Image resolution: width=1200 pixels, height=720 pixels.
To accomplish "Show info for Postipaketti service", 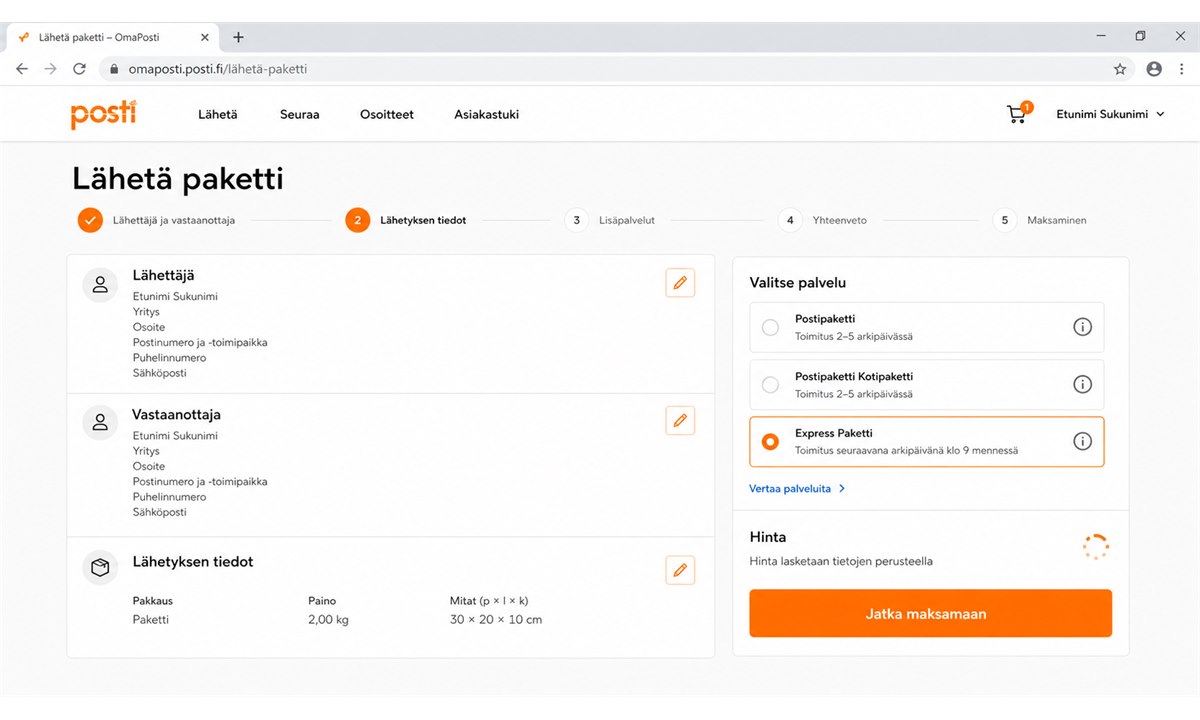I will click(x=1082, y=327).
